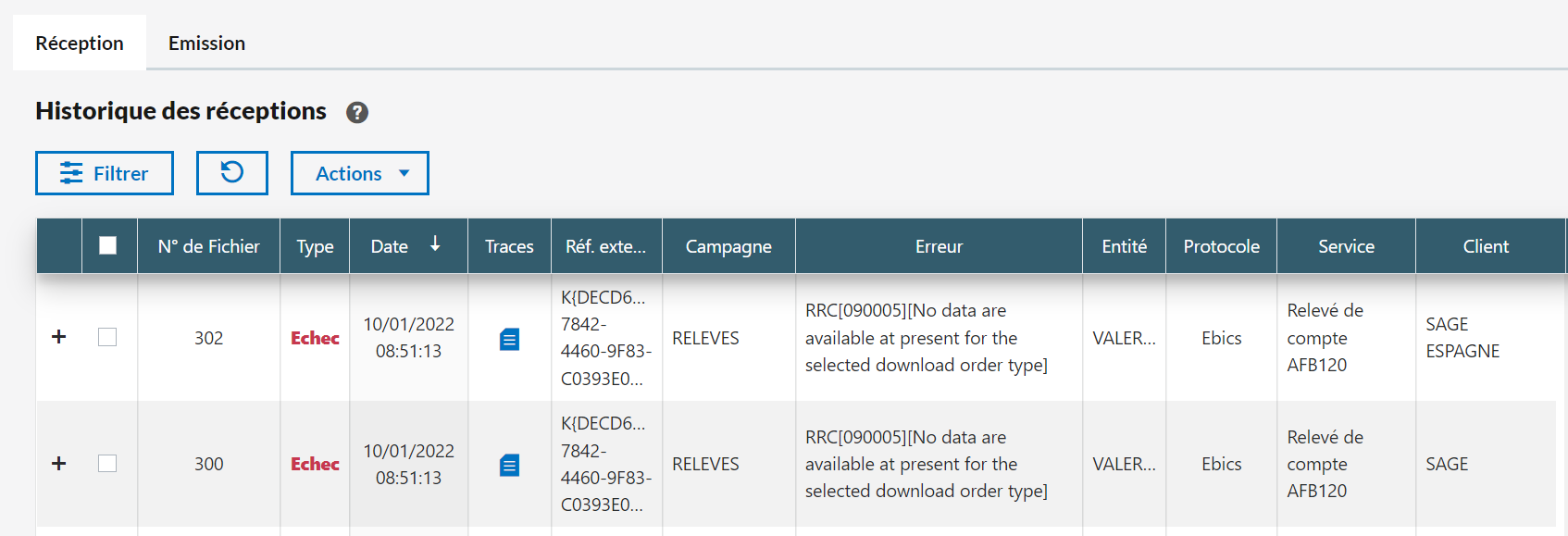Open the help icon beside Historique des réceptions
Image resolution: width=1568 pixels, height=536 pixels.
[357, 112]
